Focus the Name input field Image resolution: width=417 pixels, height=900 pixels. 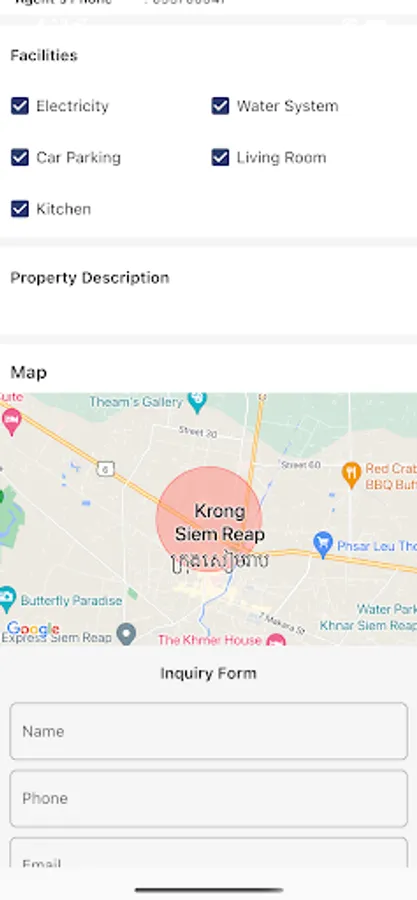[x=209, y=731]
